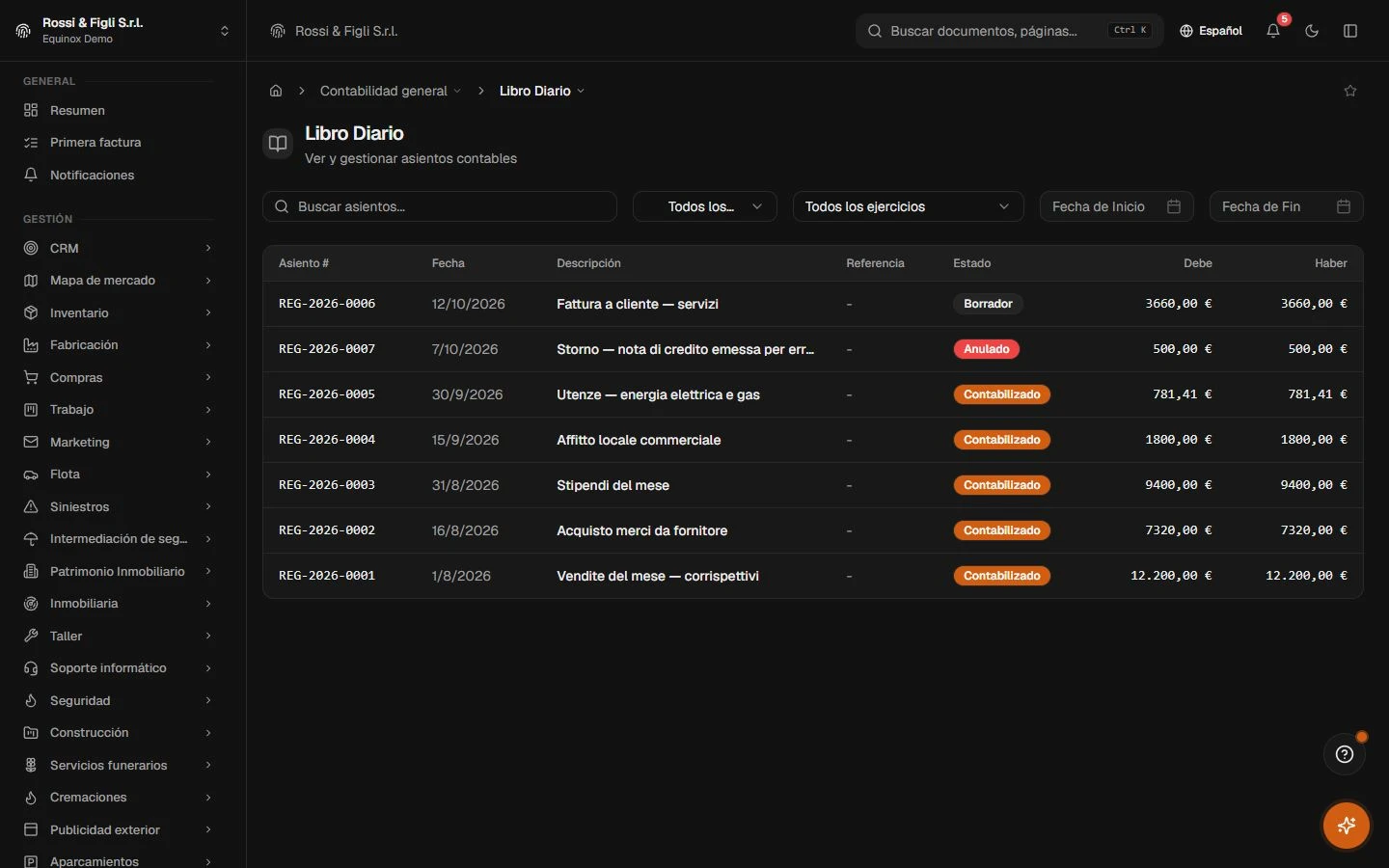Expand the Mapa de mercado section

(118, 281)
